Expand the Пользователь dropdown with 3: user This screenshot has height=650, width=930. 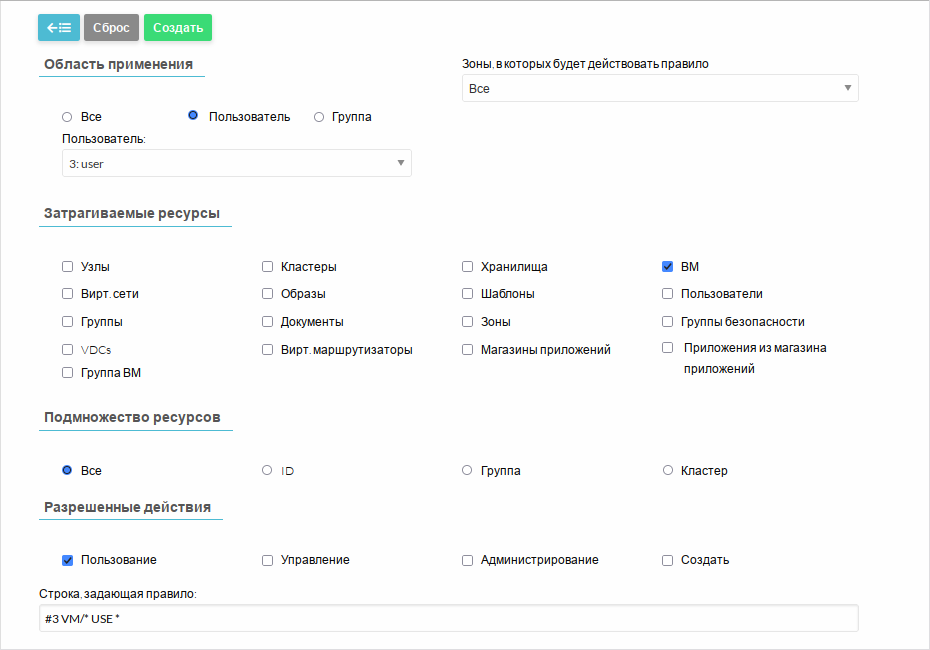236,163
